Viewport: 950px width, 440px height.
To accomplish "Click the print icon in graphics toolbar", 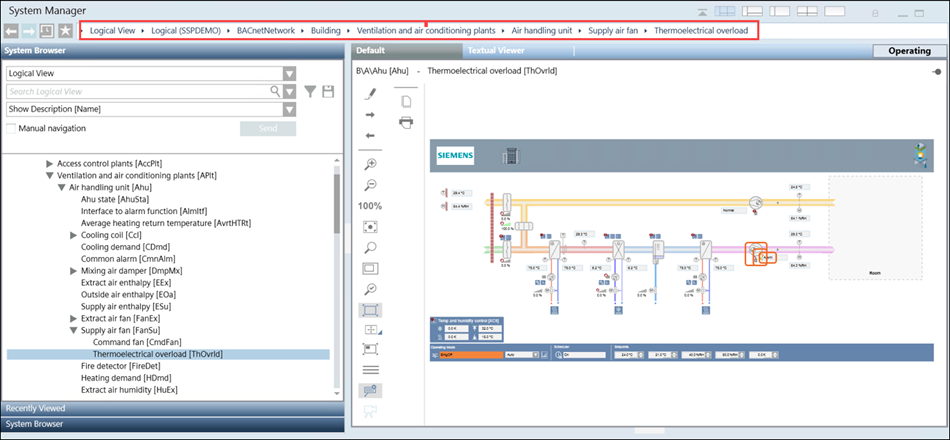I will pyautogui.click(x=406, y=122).
